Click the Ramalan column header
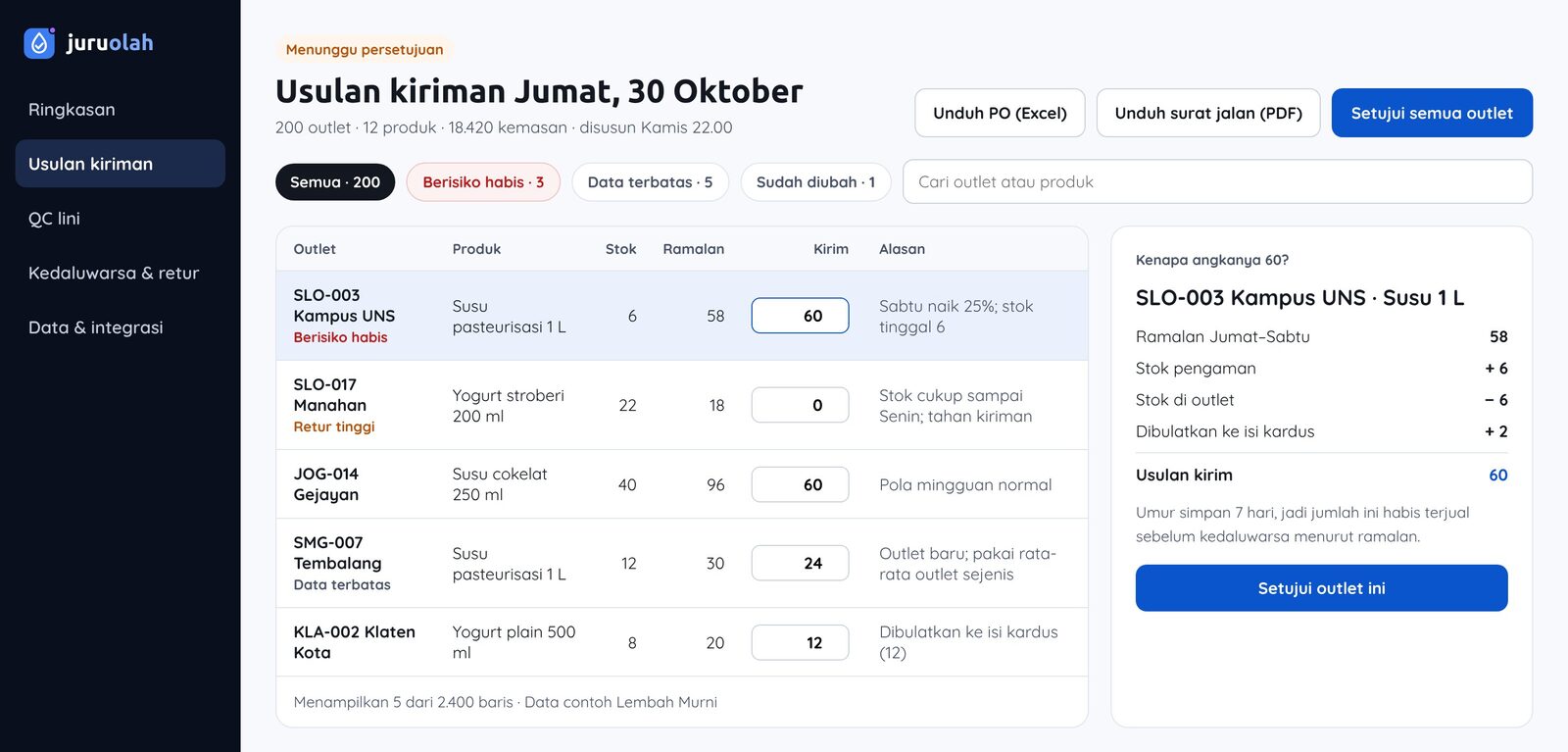The height and width of the screenshot is (752, 1568). point(693,249)
